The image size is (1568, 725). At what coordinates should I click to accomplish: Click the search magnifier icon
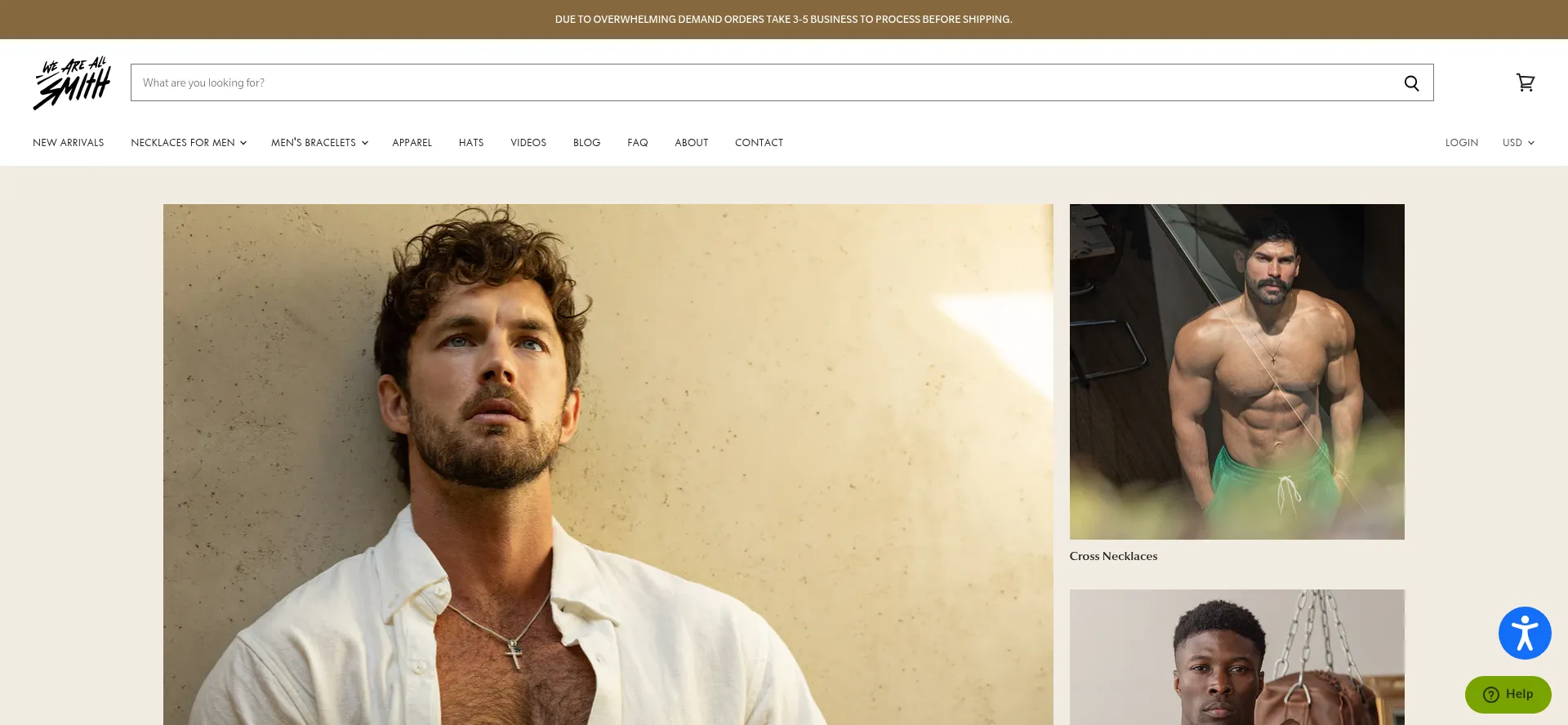pyautogui.click(x=1411, y=82)
